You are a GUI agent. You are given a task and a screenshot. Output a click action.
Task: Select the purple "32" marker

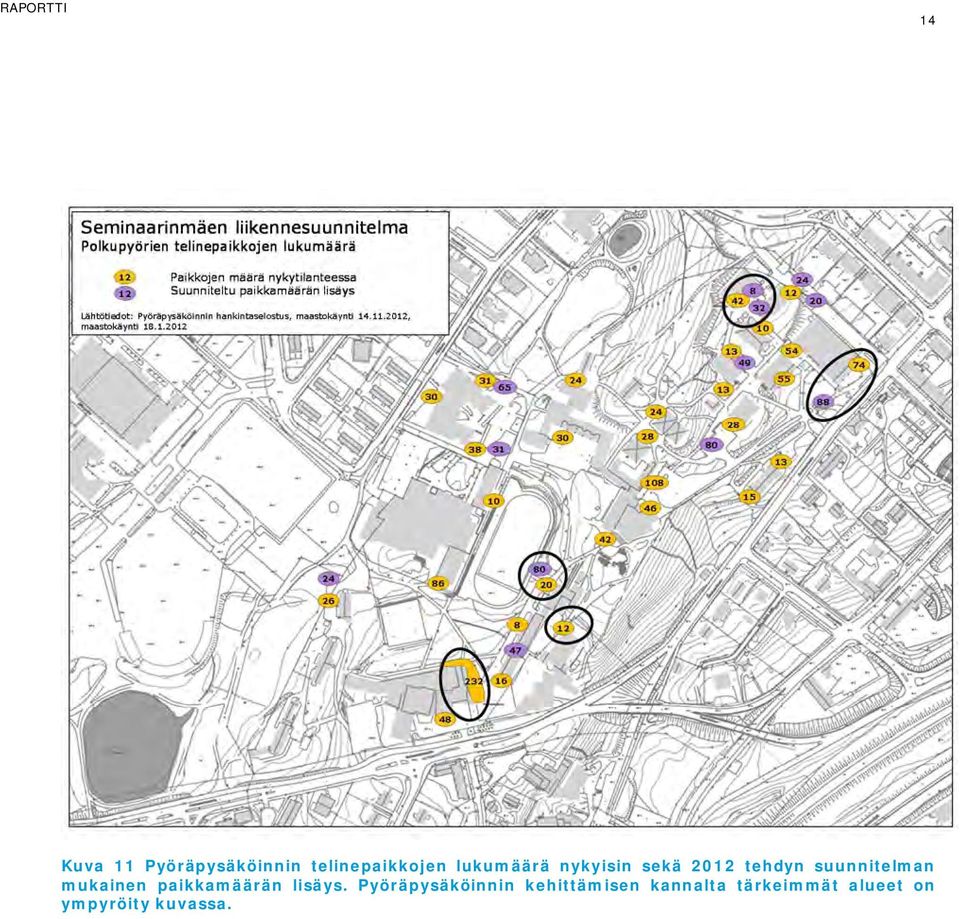[759, 308]
